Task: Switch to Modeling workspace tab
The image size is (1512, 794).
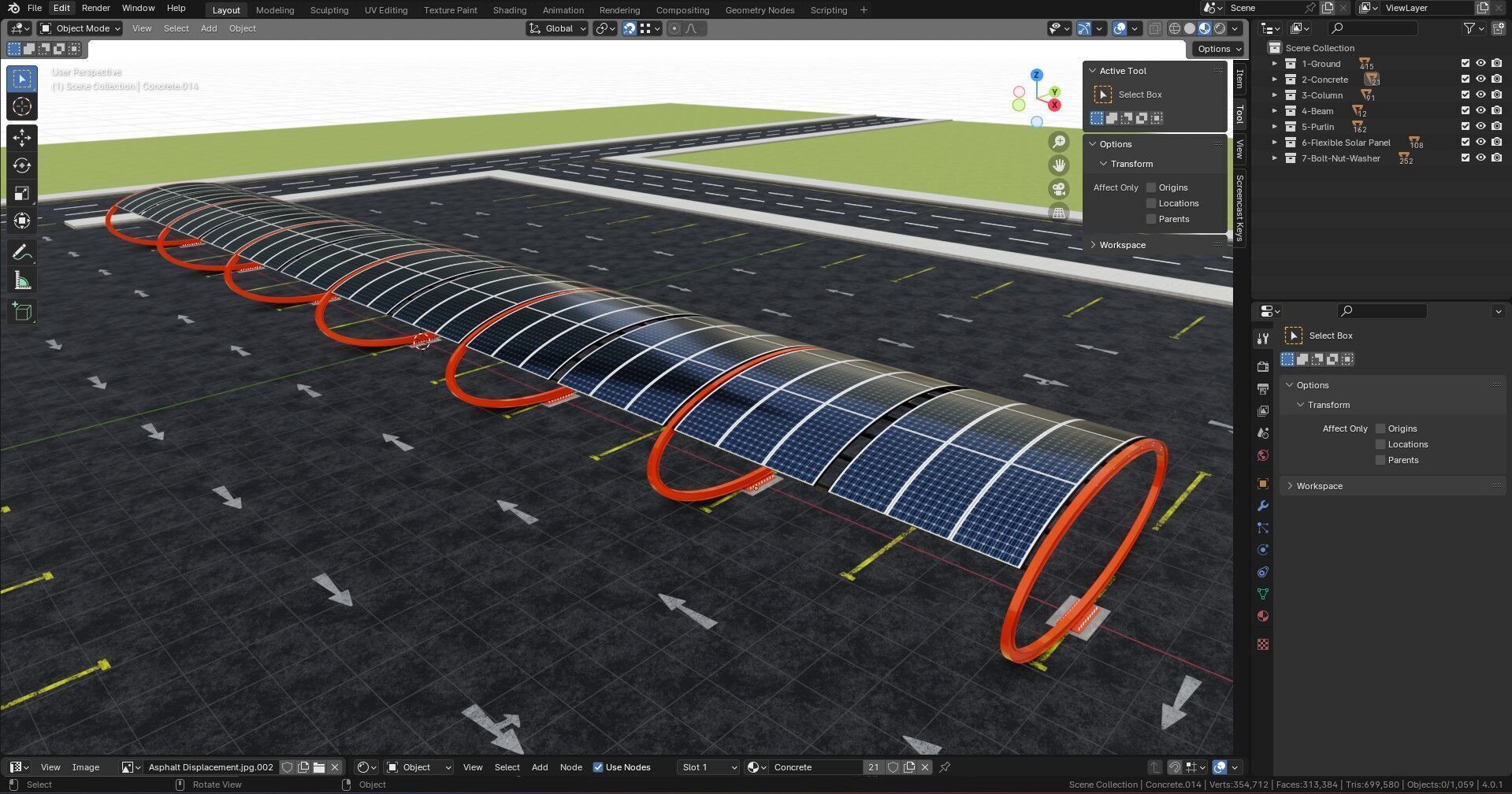Action: 275,10
